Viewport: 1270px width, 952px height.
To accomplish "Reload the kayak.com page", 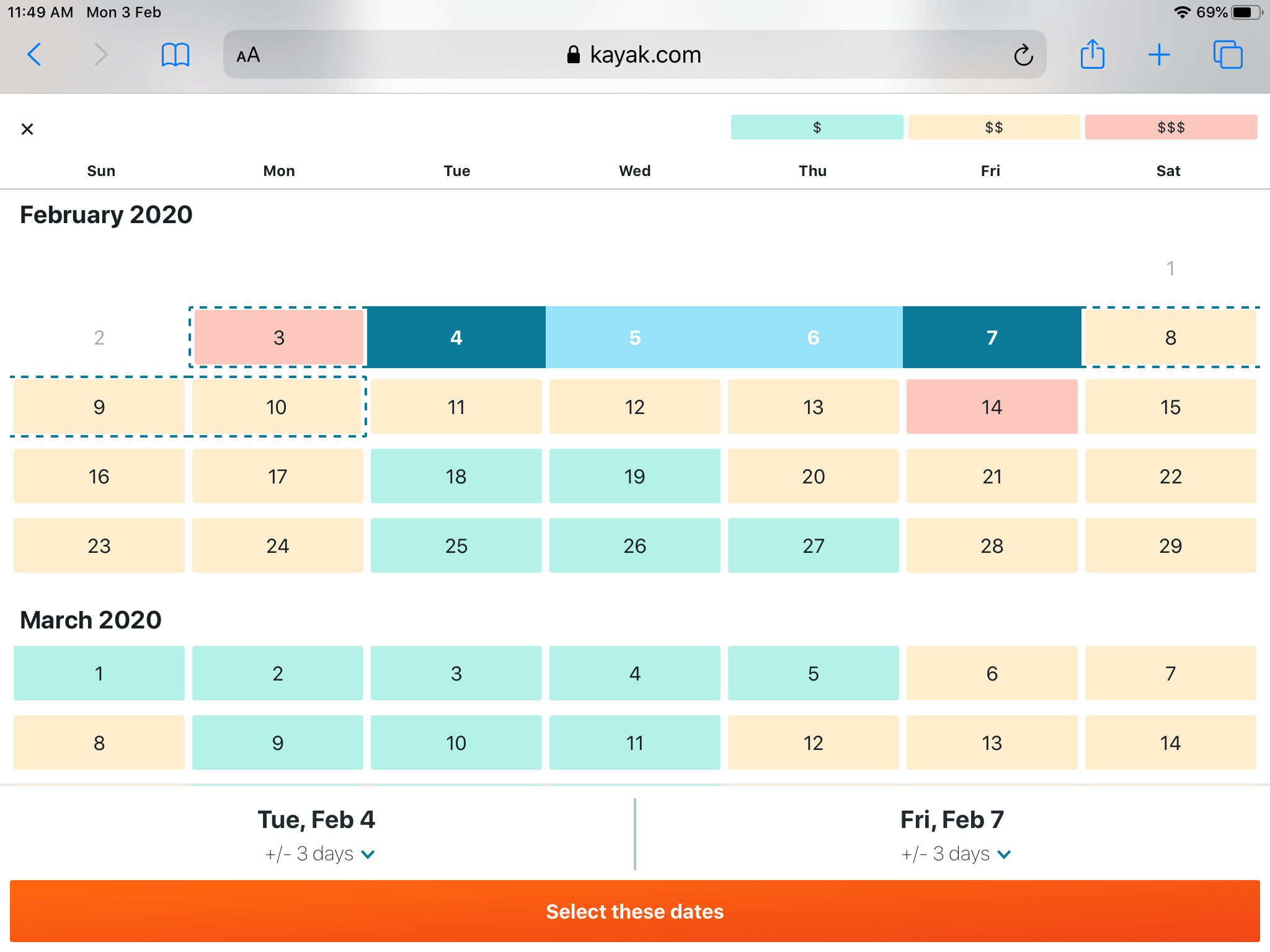I will click(x=1023, y=55).
